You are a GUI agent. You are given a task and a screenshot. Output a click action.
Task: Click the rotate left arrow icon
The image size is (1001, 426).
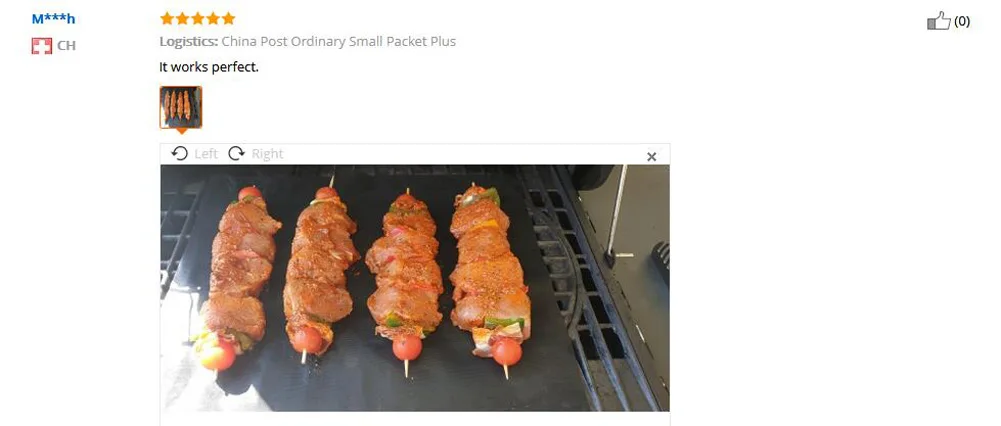pyautogui.click(x=180, y=153)
